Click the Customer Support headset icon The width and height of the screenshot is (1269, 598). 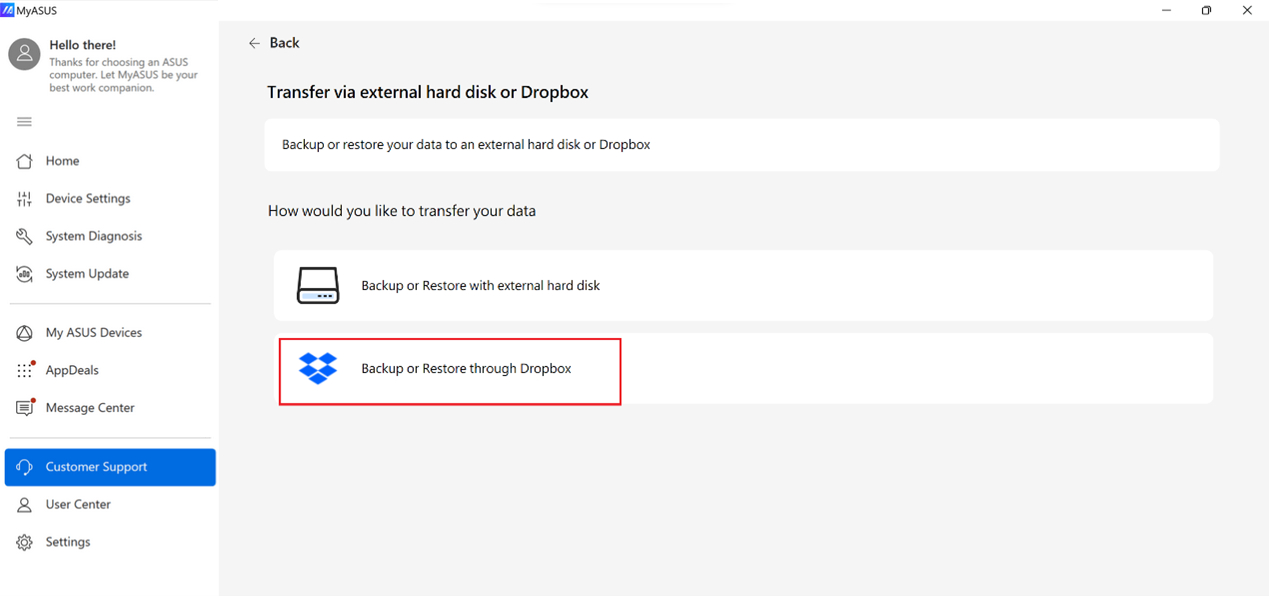click(x=25, y=467)
